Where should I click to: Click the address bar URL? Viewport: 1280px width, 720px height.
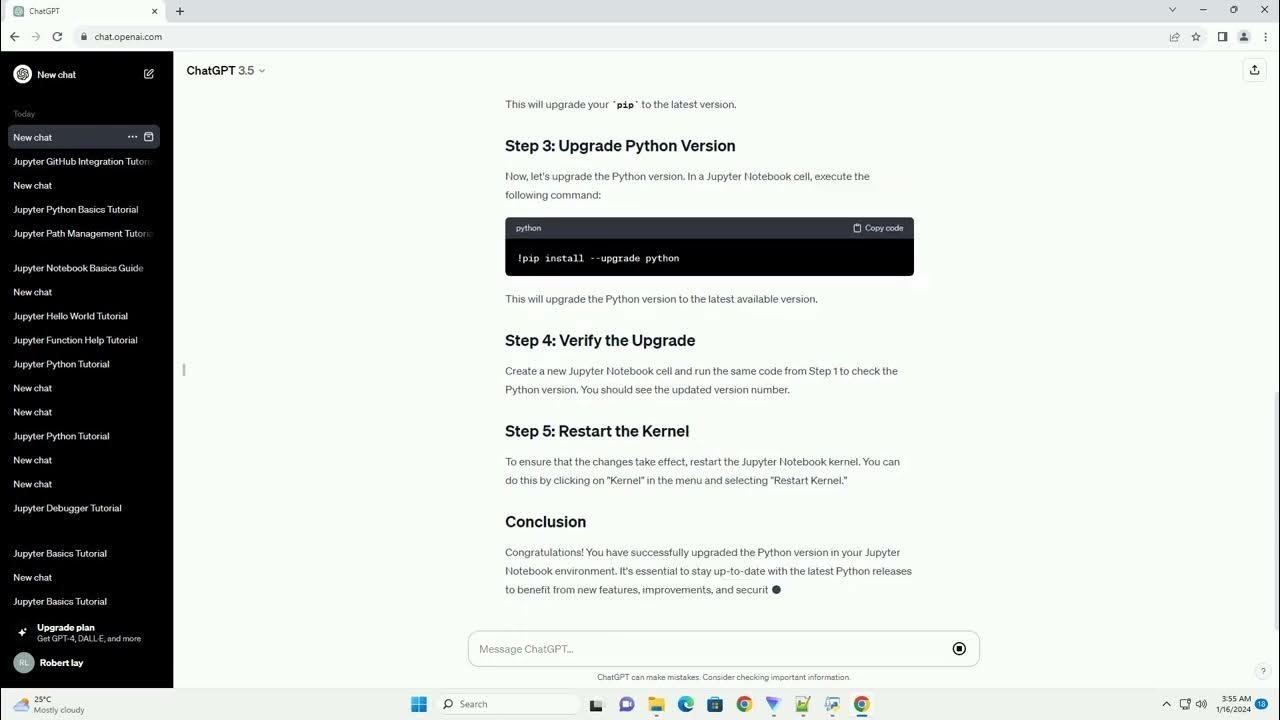pos(128,37)
